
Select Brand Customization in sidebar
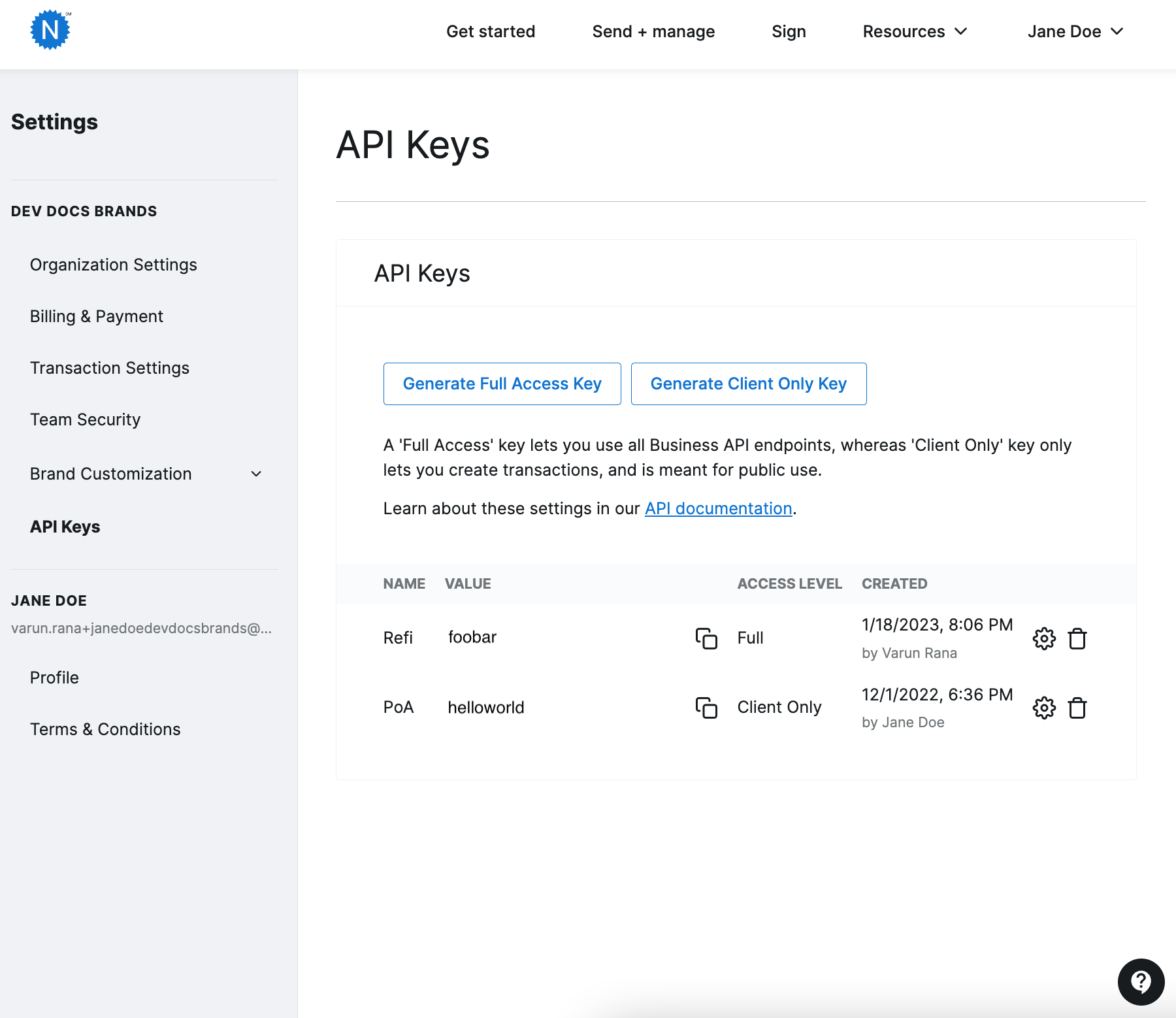click(x=111, y=474)
